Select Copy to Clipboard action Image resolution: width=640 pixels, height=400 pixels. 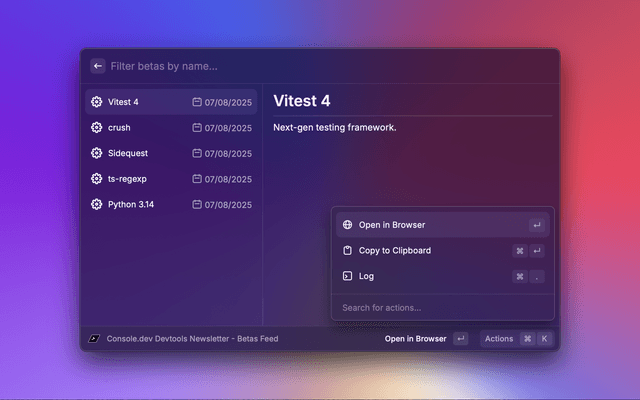[395, 250]
